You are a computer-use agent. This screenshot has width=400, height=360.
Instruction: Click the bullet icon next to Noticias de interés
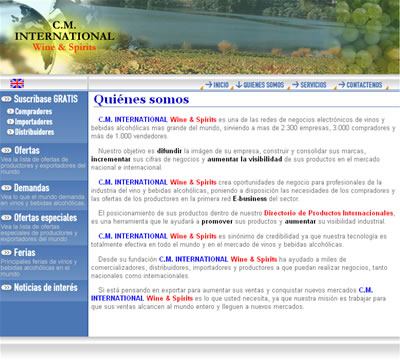[x=6, y=287]
